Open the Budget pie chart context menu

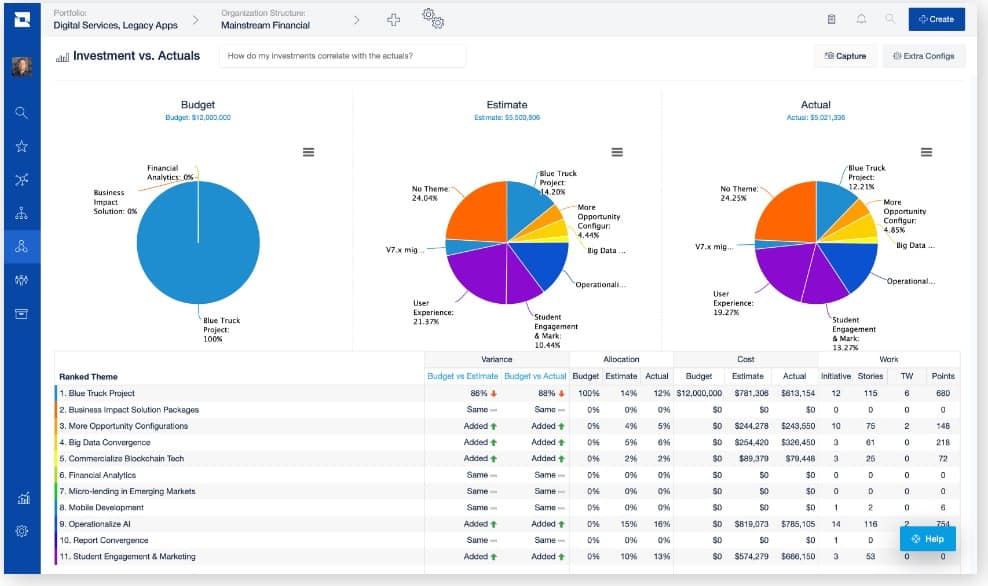point(308,152)
